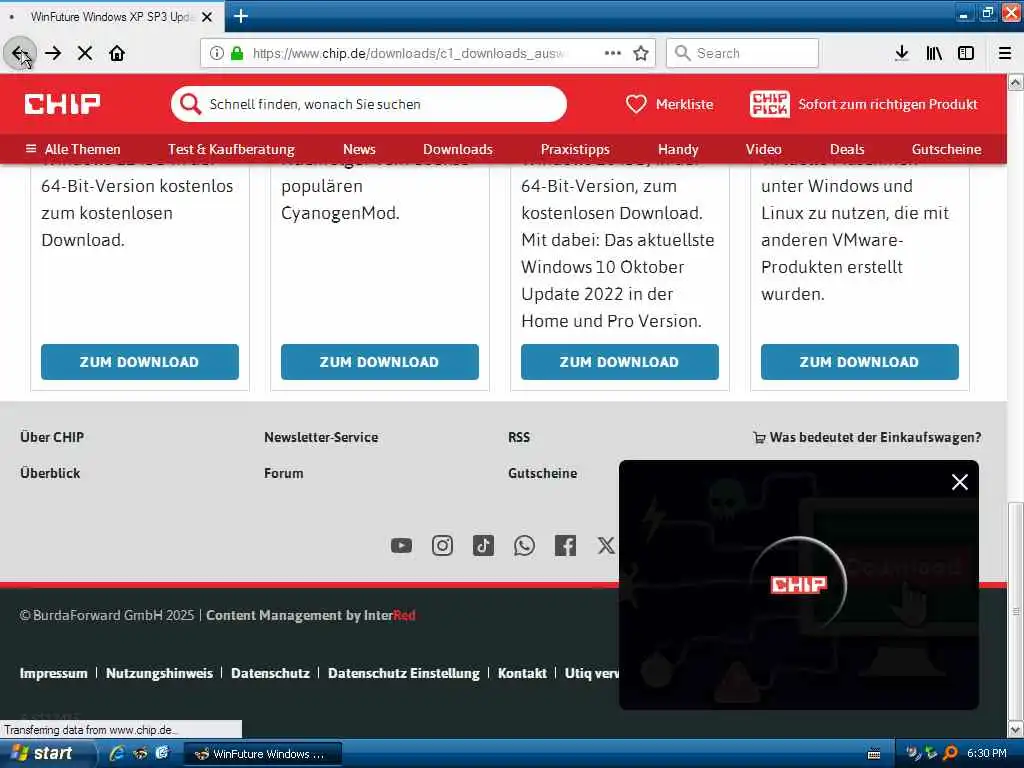Open the Downloads menu item
Screen dimensions: 1024x768
pyautogui.click(x=458, y=150)
